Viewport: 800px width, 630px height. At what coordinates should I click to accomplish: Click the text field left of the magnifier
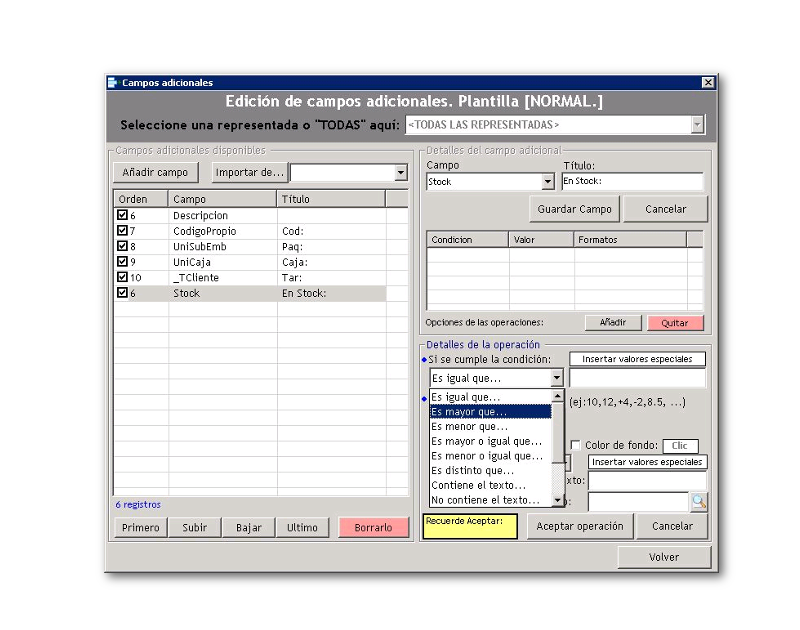[638, 501]
